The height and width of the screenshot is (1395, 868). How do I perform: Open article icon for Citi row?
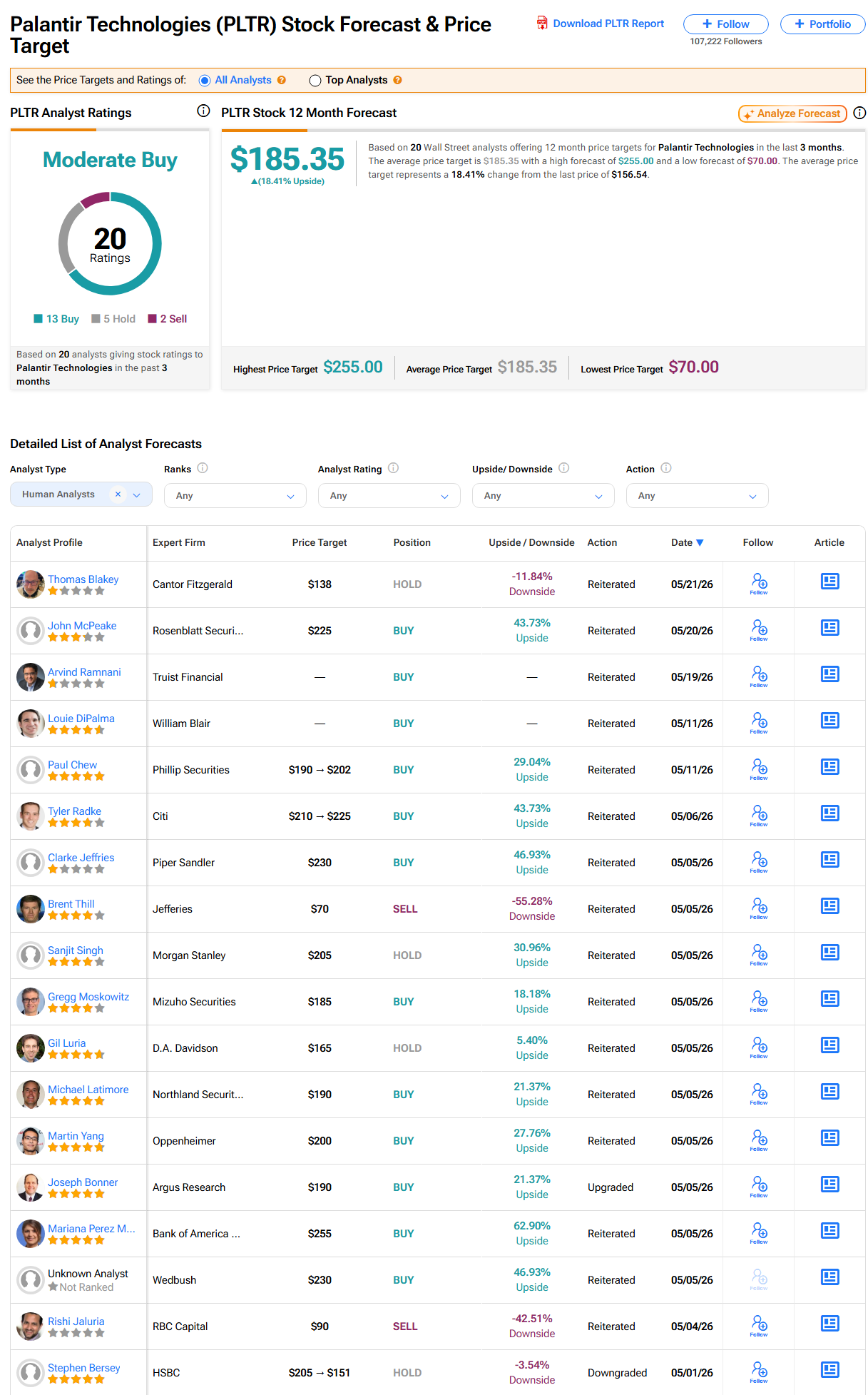[829, 813]
